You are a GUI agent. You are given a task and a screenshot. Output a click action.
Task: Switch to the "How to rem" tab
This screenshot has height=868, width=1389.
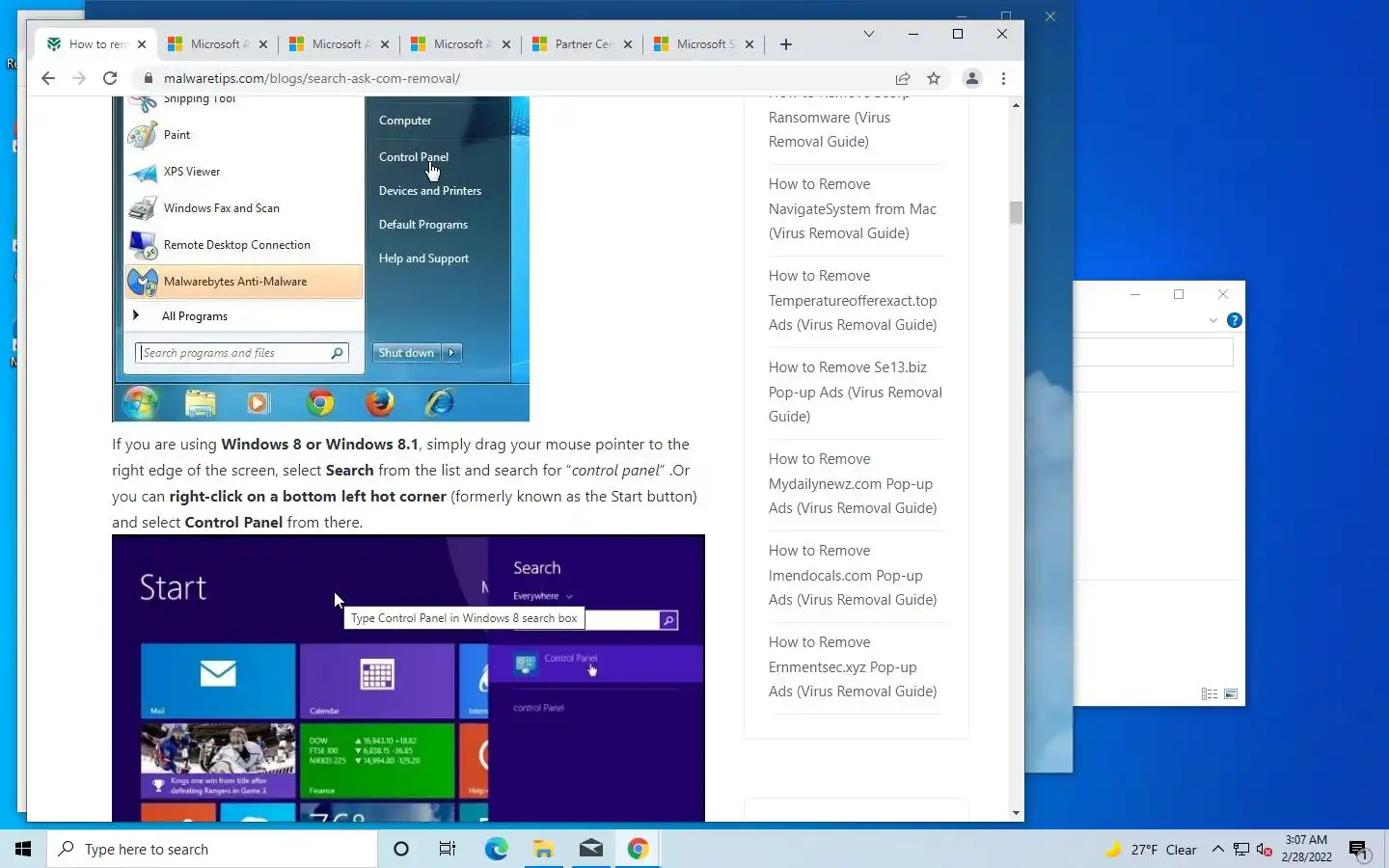(96, 44)
